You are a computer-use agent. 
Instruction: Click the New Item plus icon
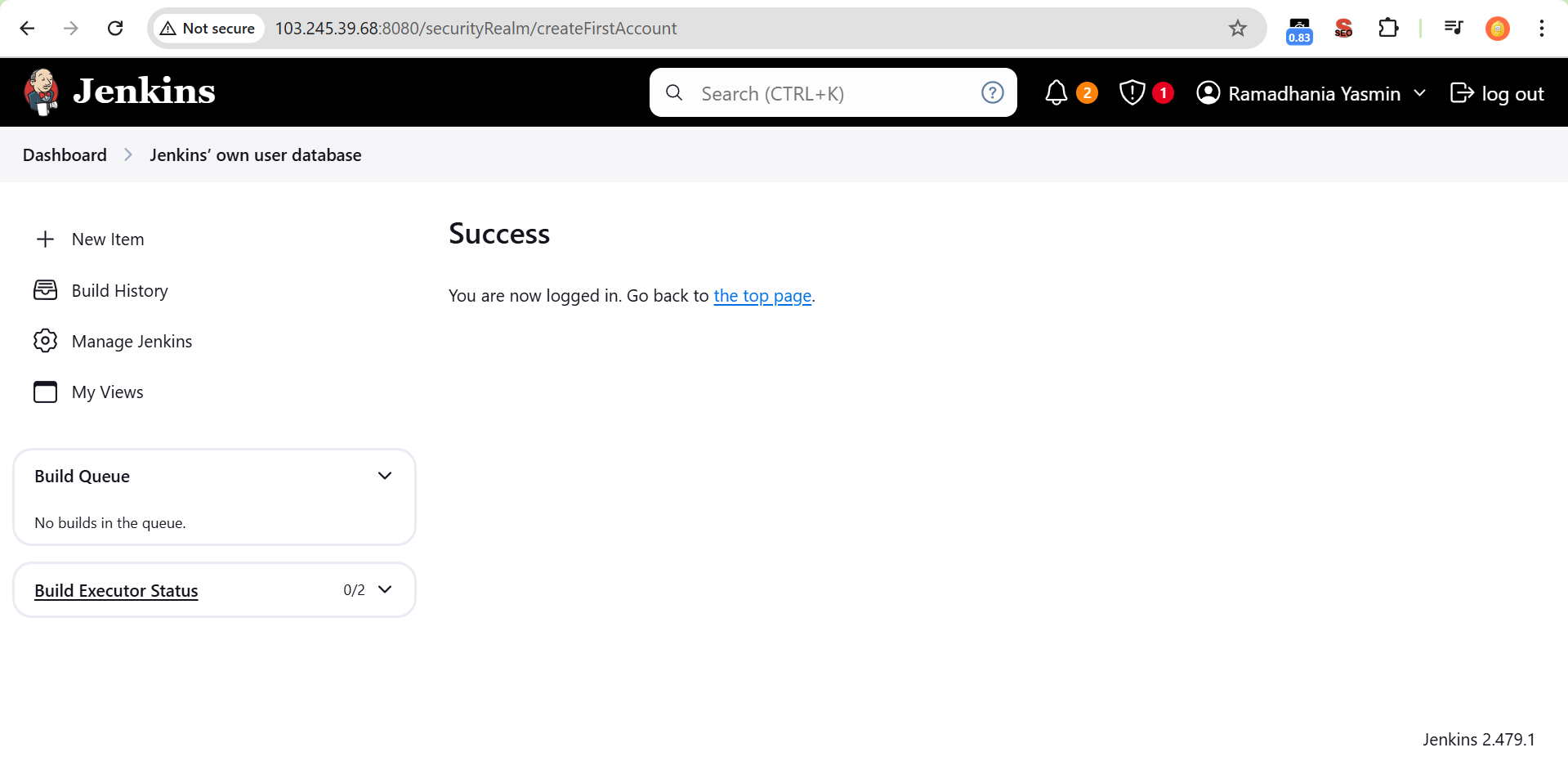tap(45, 239)
